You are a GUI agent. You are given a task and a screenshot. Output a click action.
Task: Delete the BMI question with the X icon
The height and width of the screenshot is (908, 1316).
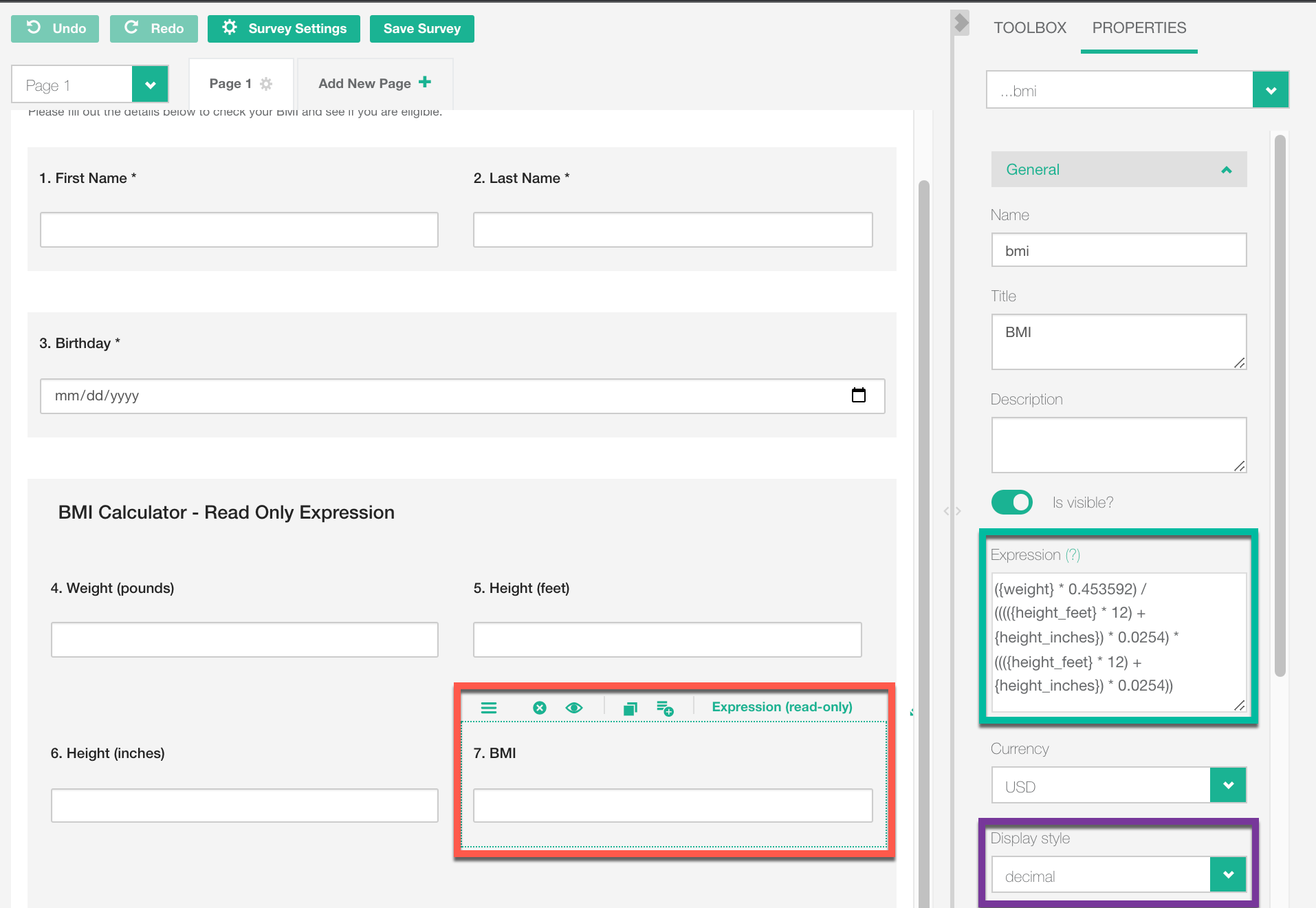click(540, 708)
